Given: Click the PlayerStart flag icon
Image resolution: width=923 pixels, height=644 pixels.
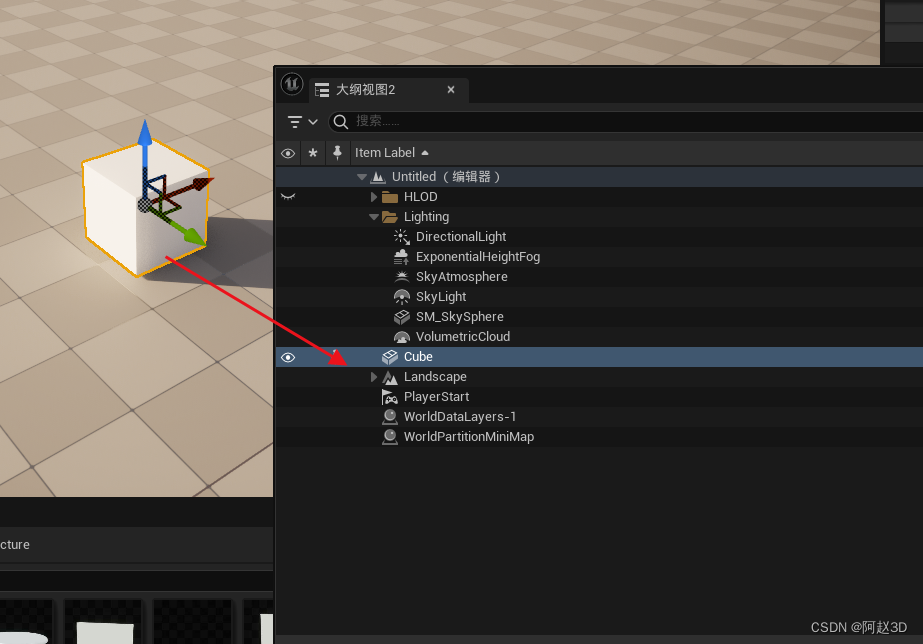Looking at the screenshot, I should pos(390,397).
